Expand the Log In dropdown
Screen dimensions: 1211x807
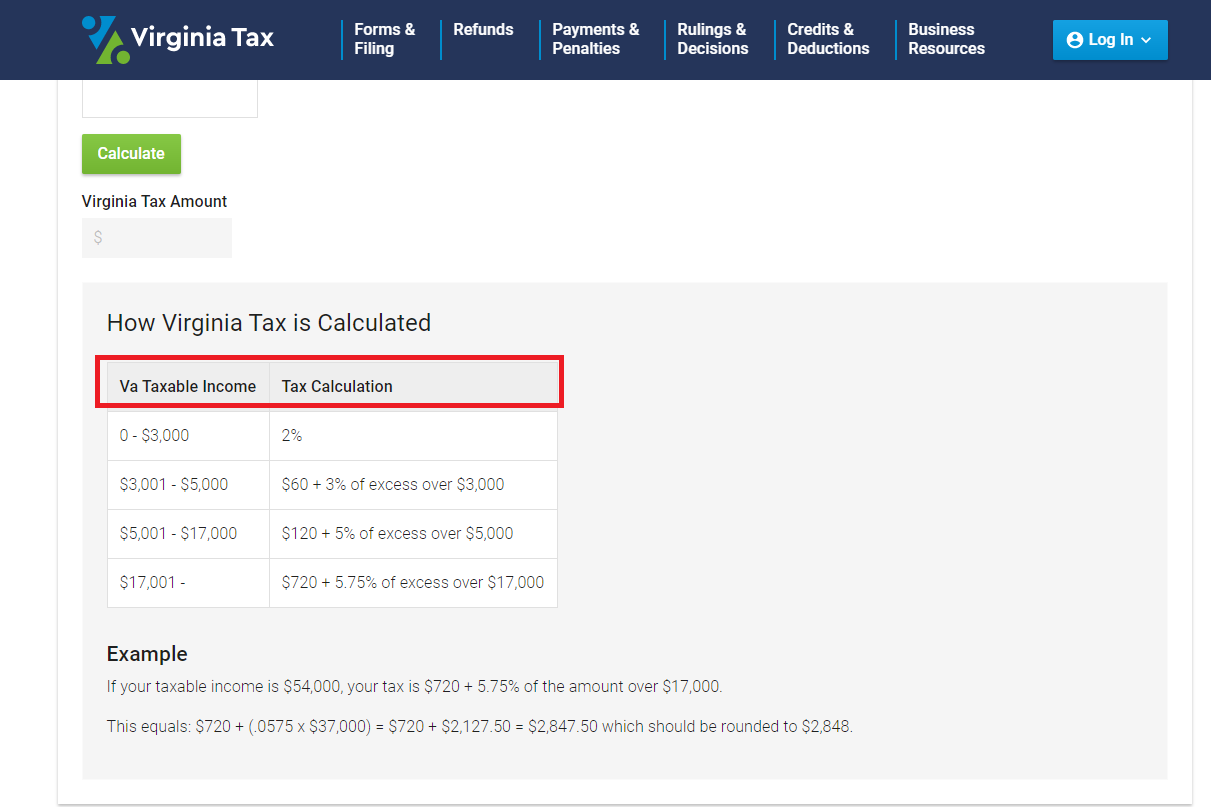click(x=1110, y=40)
